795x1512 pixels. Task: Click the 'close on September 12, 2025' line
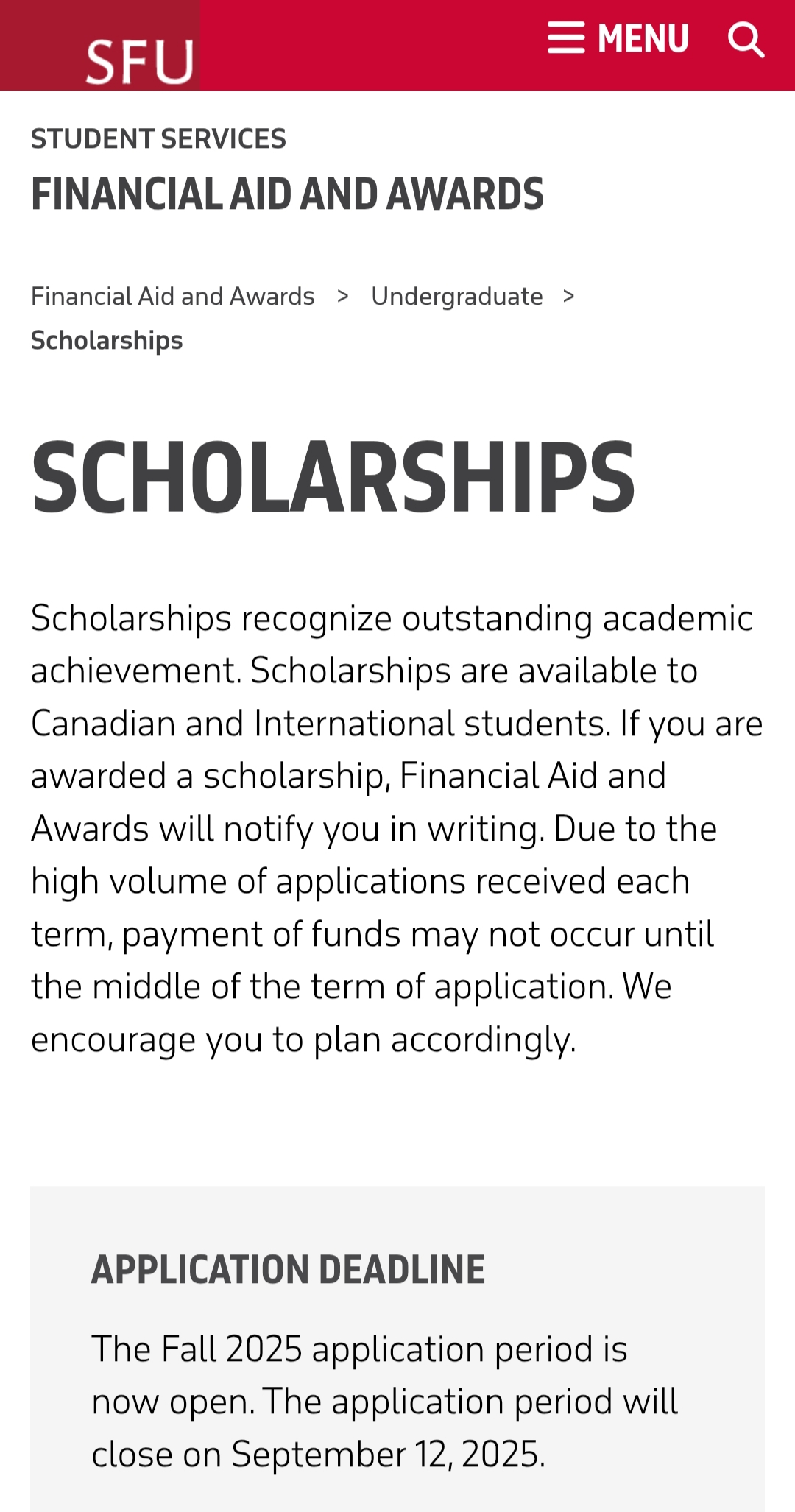pos(318,1454)
